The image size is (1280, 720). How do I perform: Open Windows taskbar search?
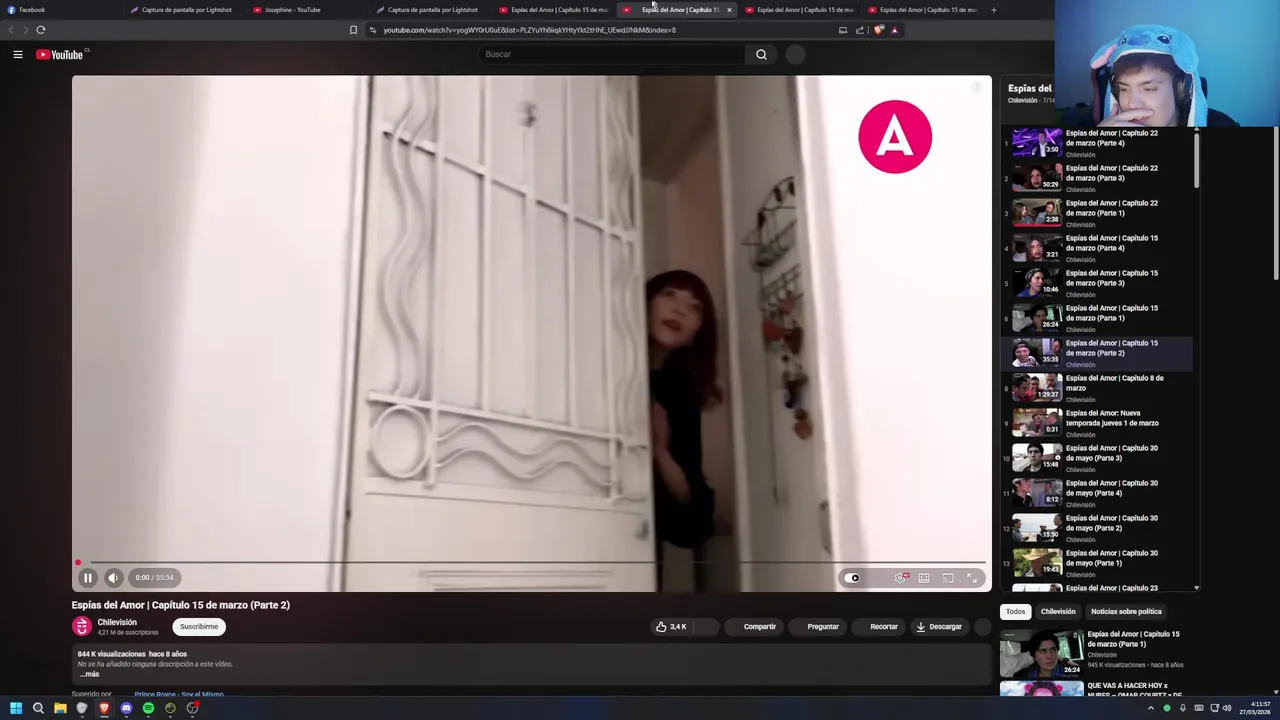(38, 708)
